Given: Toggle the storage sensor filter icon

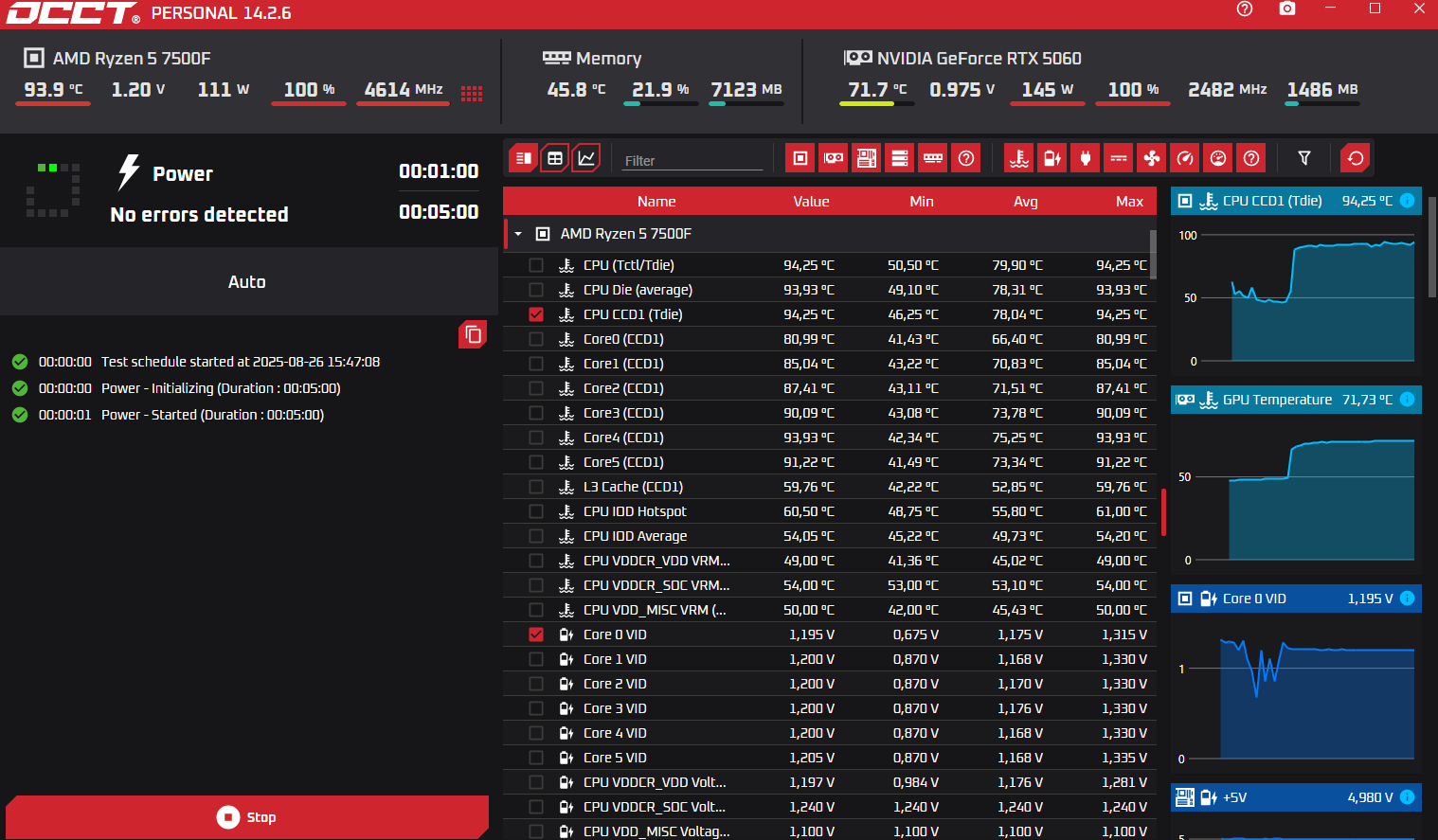Looking at the screenshot, I should [900, 158].
